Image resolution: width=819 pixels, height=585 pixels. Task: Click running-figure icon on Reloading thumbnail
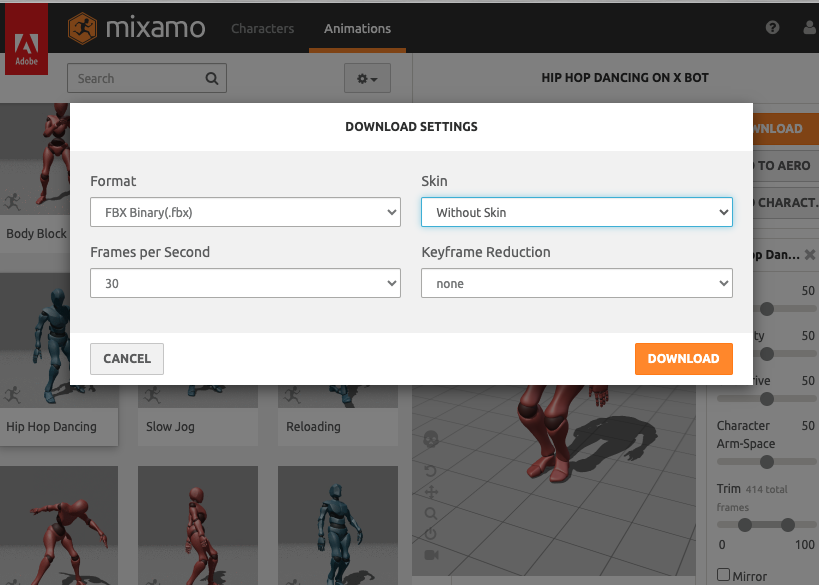292,394
